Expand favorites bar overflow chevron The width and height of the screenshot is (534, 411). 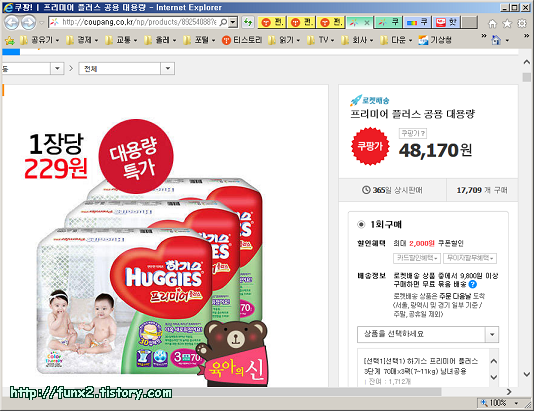484,36
